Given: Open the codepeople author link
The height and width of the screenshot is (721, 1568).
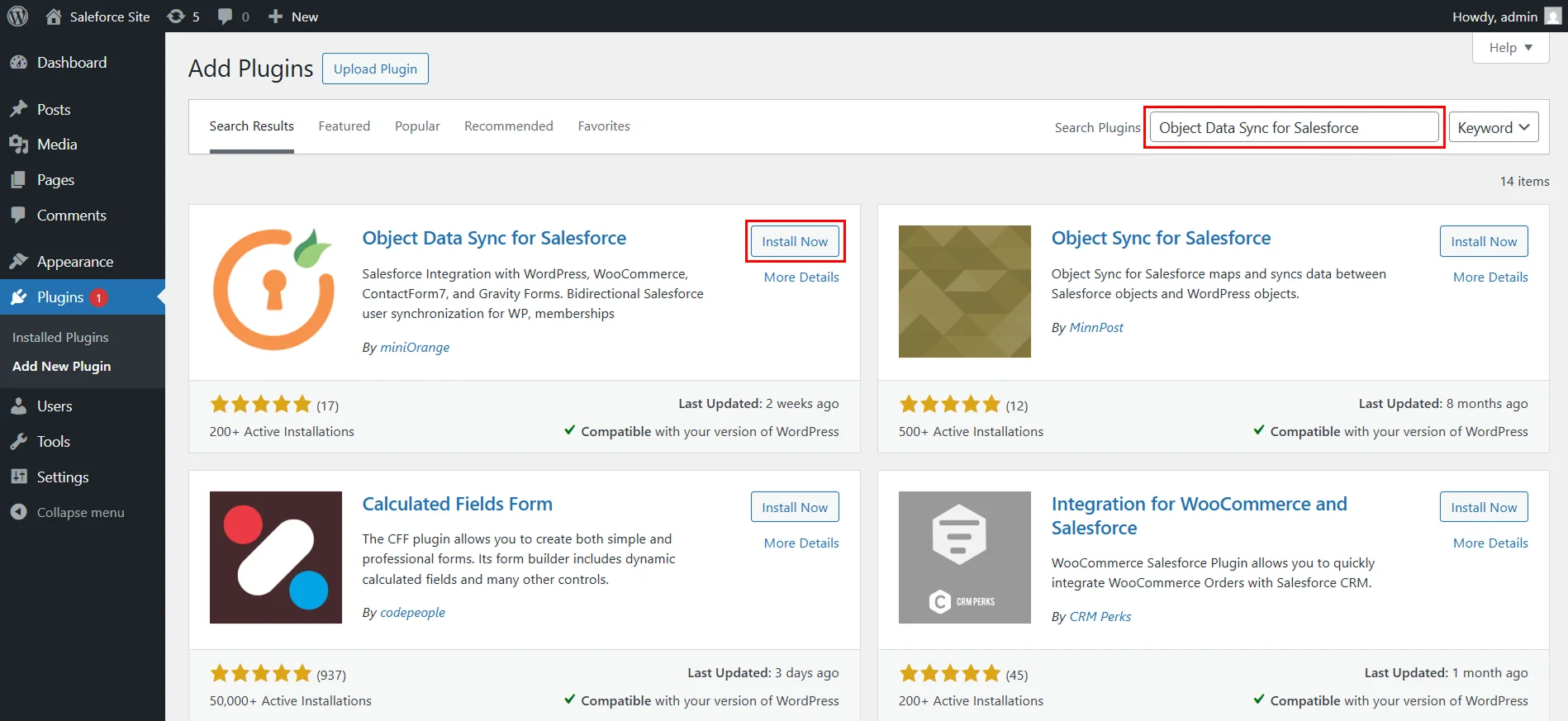Looking at the screenshot, I should (x=412, y=613).
